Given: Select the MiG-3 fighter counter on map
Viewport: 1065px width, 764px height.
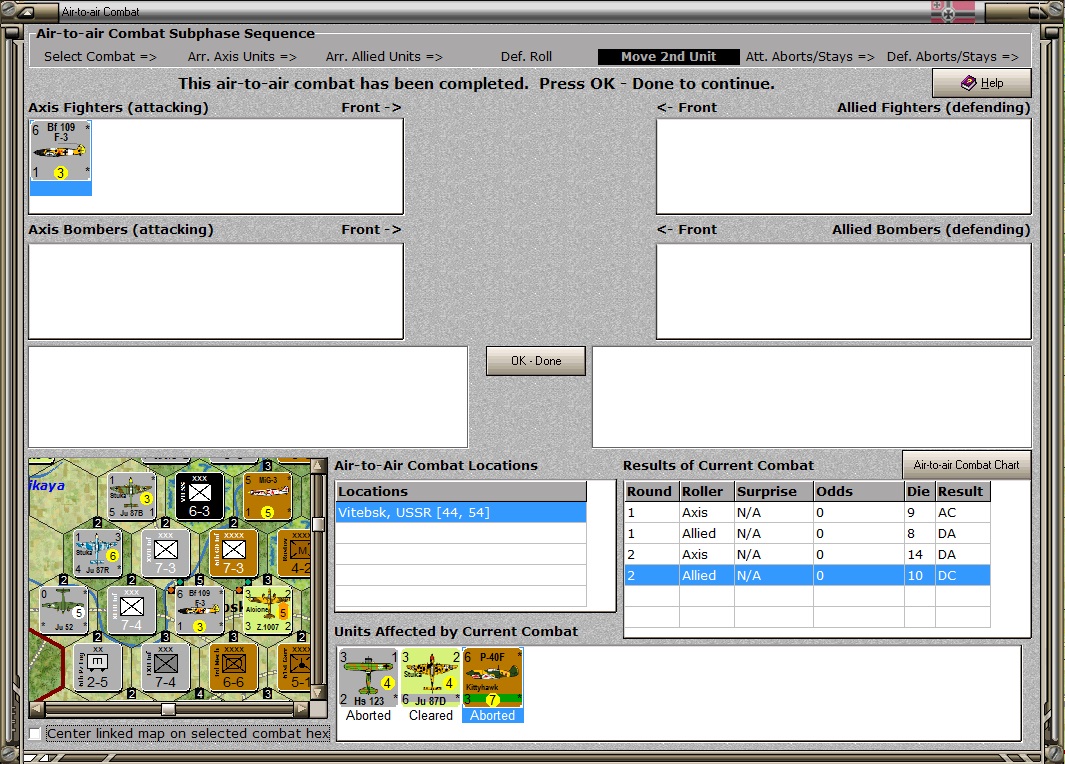Looking at the screenshot, I should [x=268, y=496].
